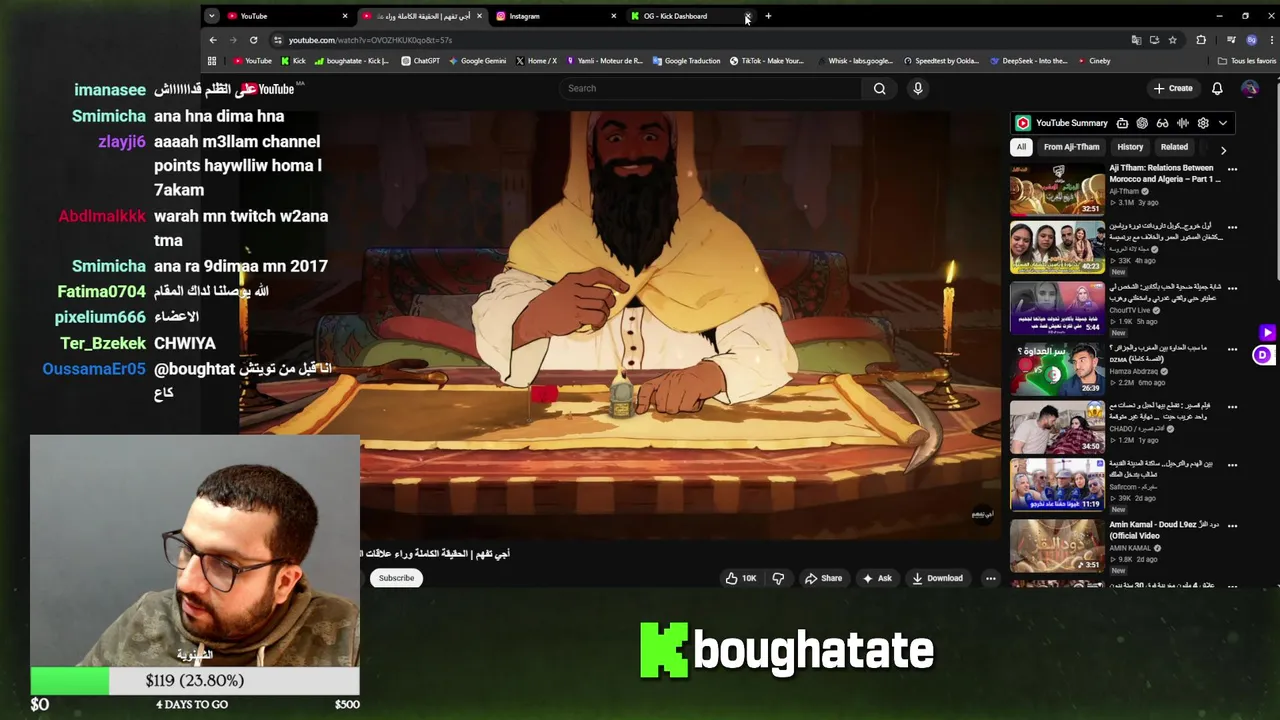
Task: Open YouTube notifications bell
Action: [1217, 88]
